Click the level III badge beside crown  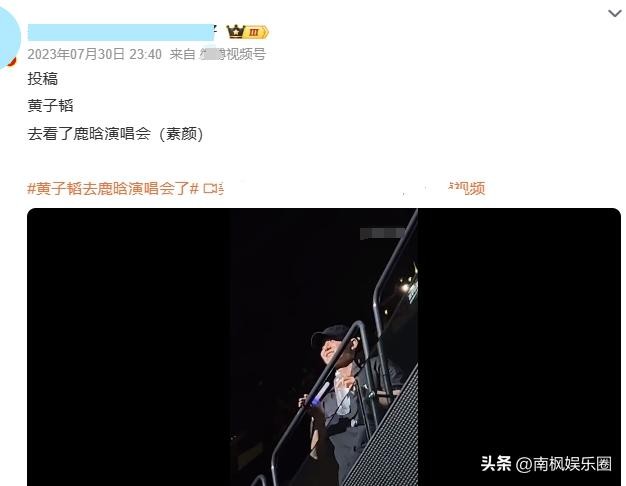click(x=256, y=32)
